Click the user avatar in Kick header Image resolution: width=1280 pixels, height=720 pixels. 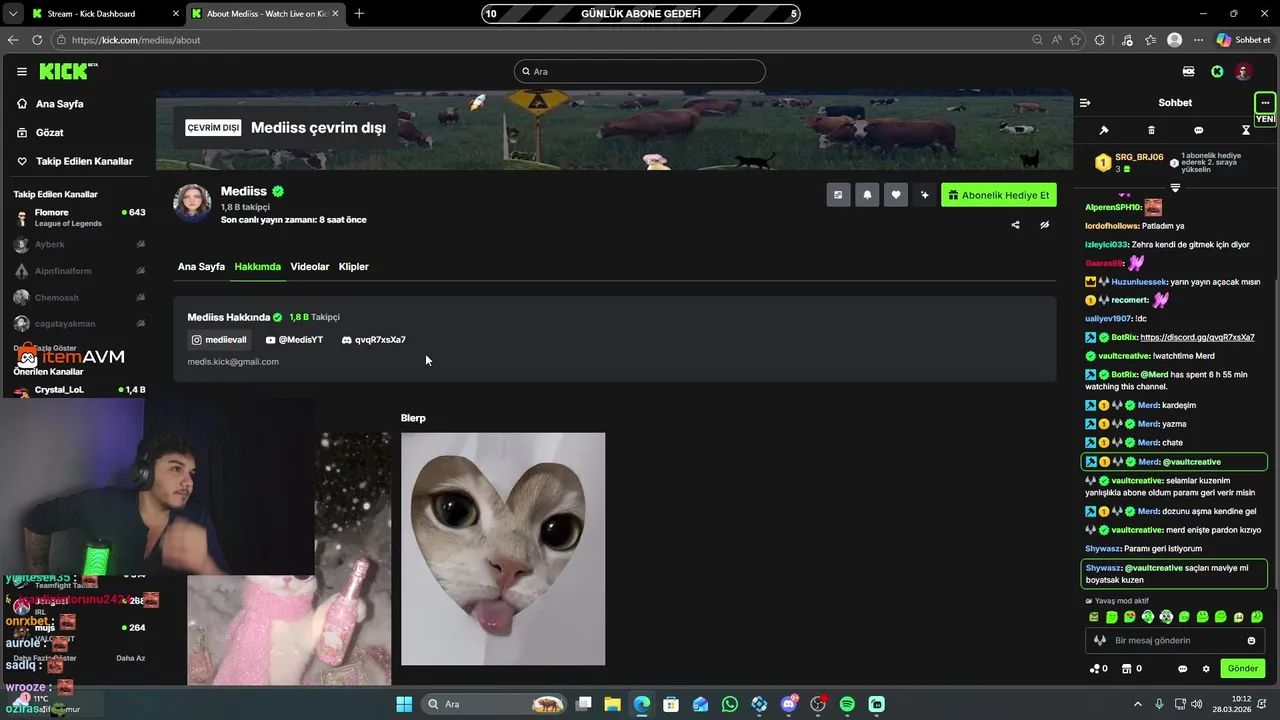(1243, 71)
